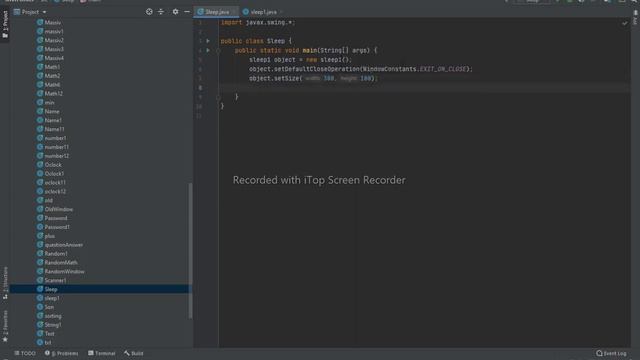Screen dimensions: 640x360
Task: Click the locate/select opened file target icon
Action: click(x=149, y=12)
